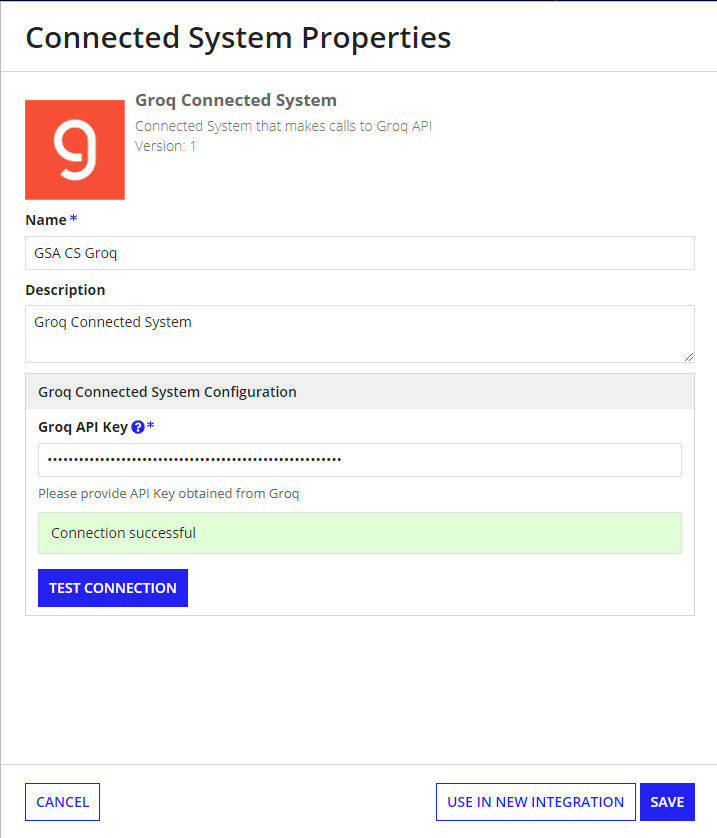Click inside the Description text area
This screenshot has width=717, height=838.
(x=360, y=334)
